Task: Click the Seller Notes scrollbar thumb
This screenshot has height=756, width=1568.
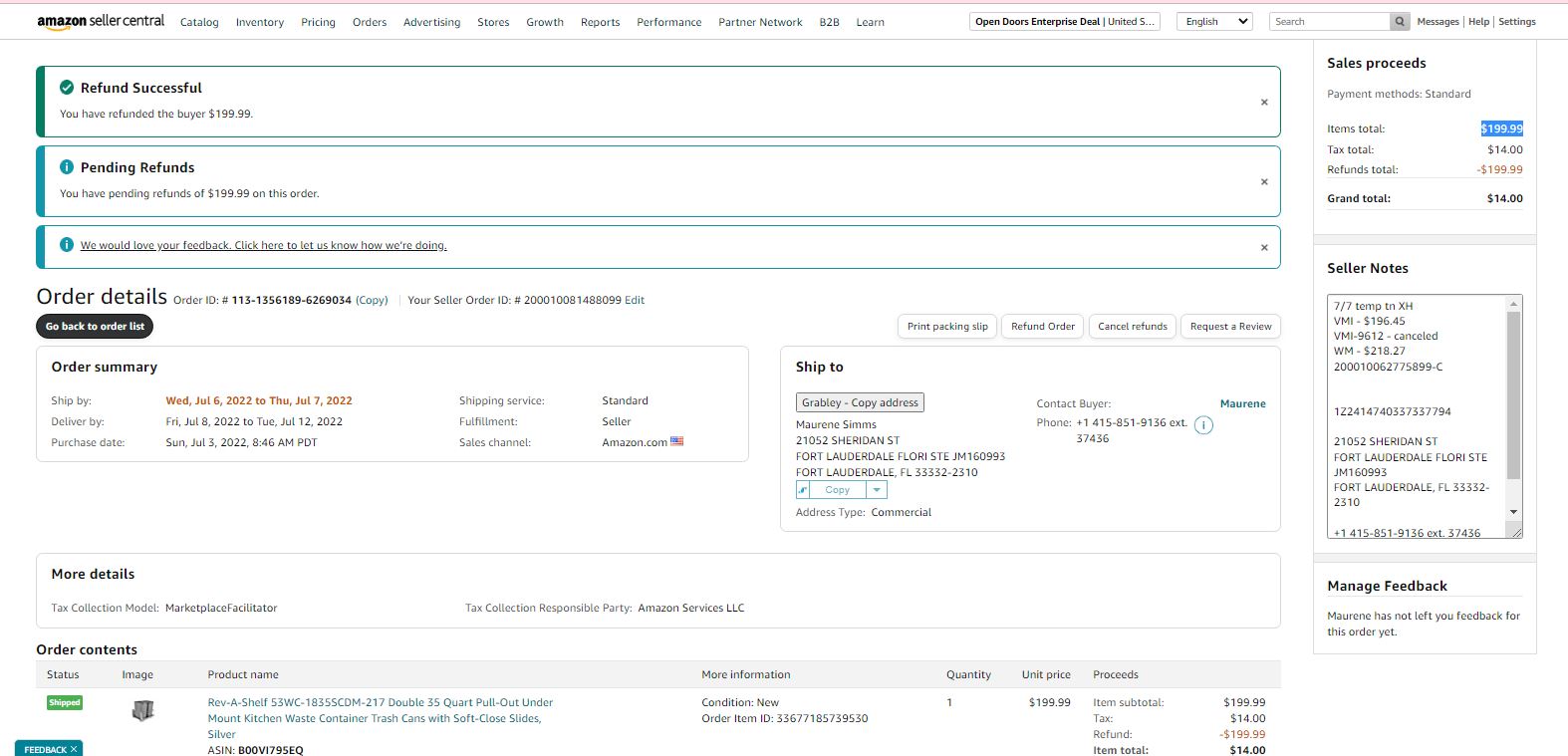Action: (x=1514, y=395)
